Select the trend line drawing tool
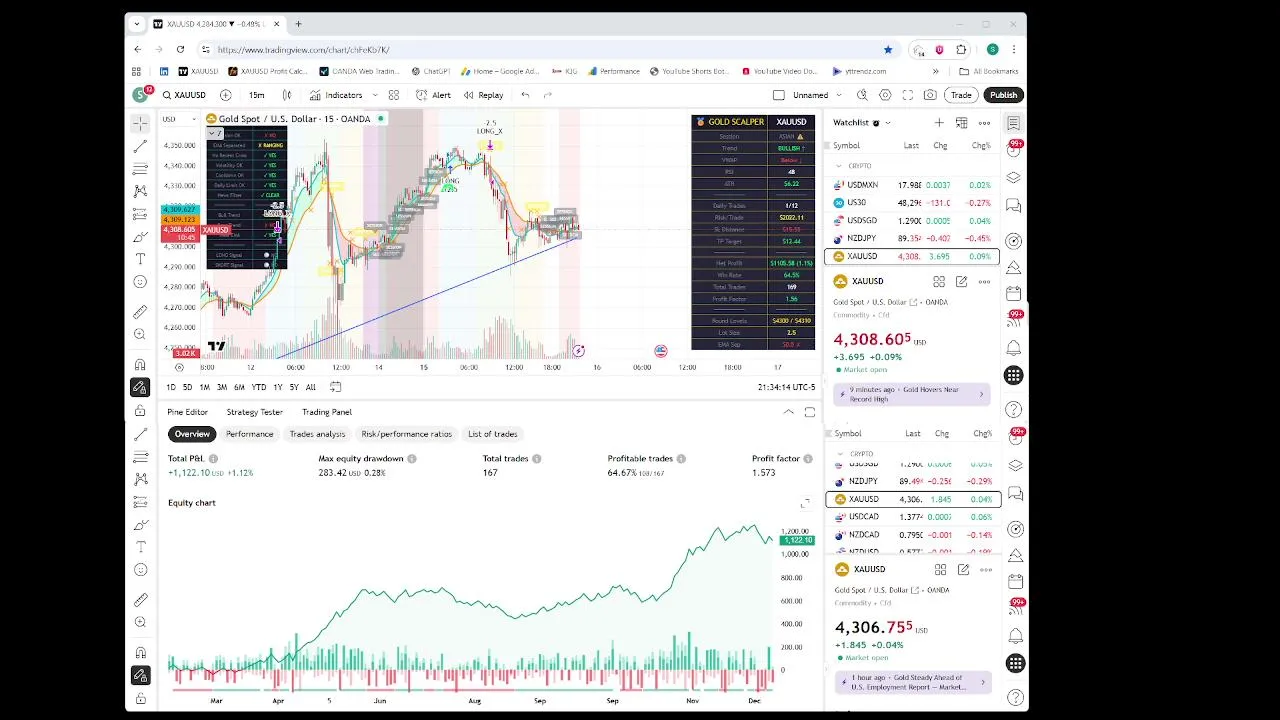This screenshot has height=720, width=1280. pos(140,146)
